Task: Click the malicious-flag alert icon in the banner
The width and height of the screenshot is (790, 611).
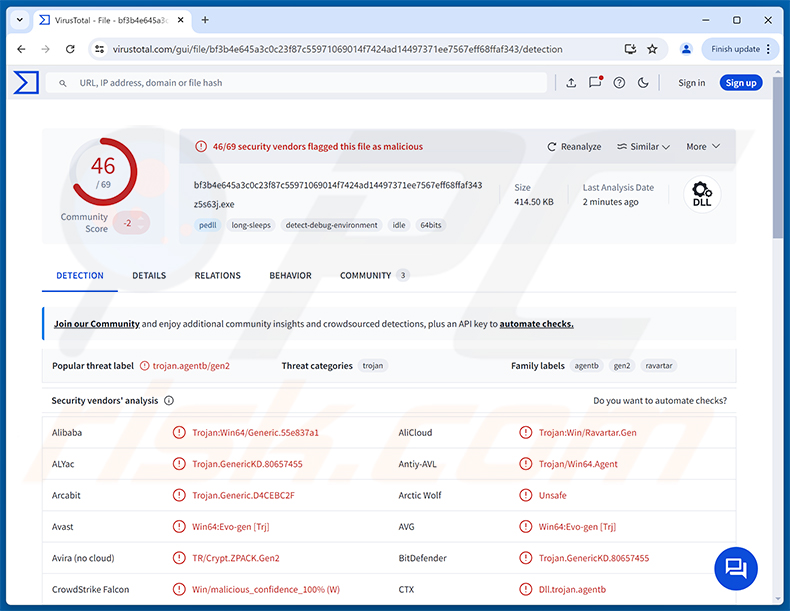Action: click(x=201, y=147)
